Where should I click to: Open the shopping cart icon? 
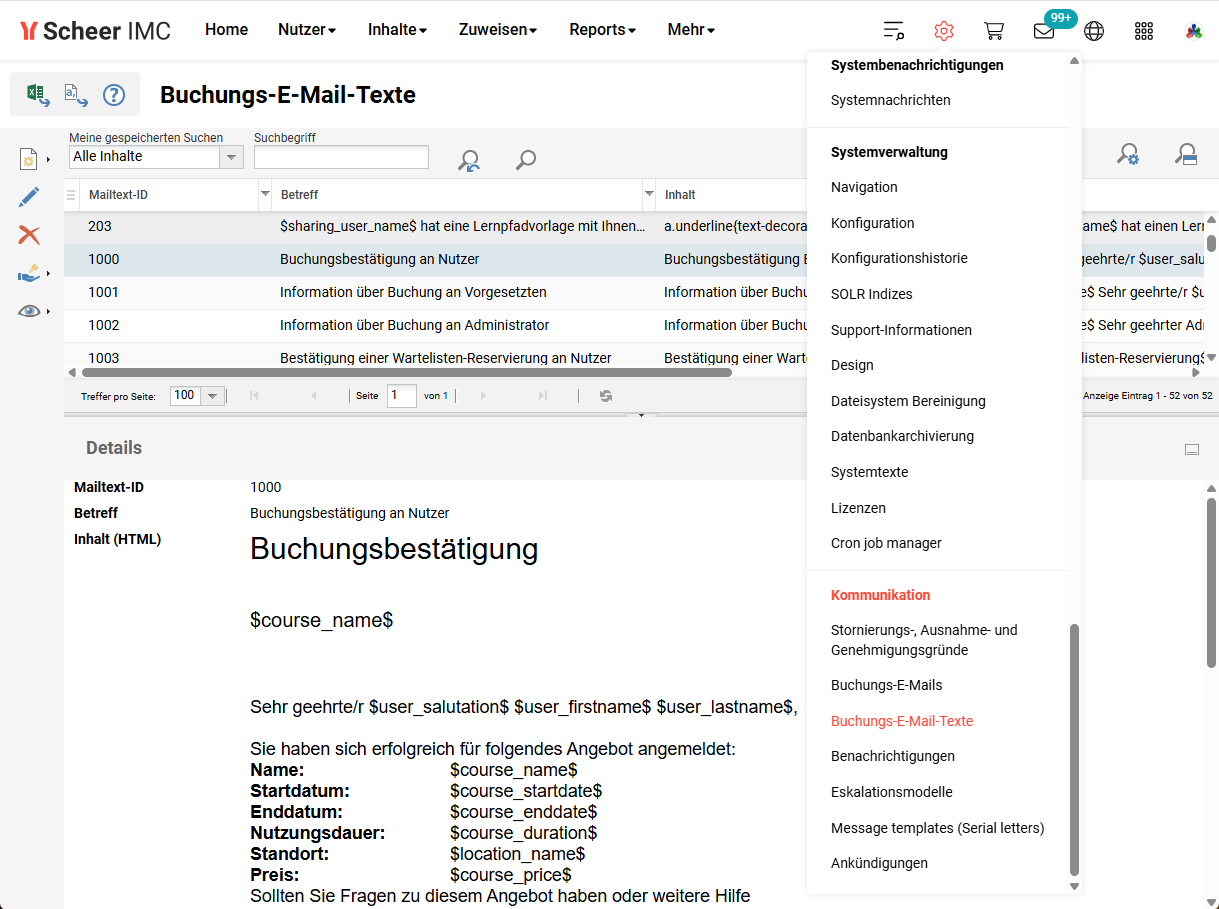tap(994, 30)
